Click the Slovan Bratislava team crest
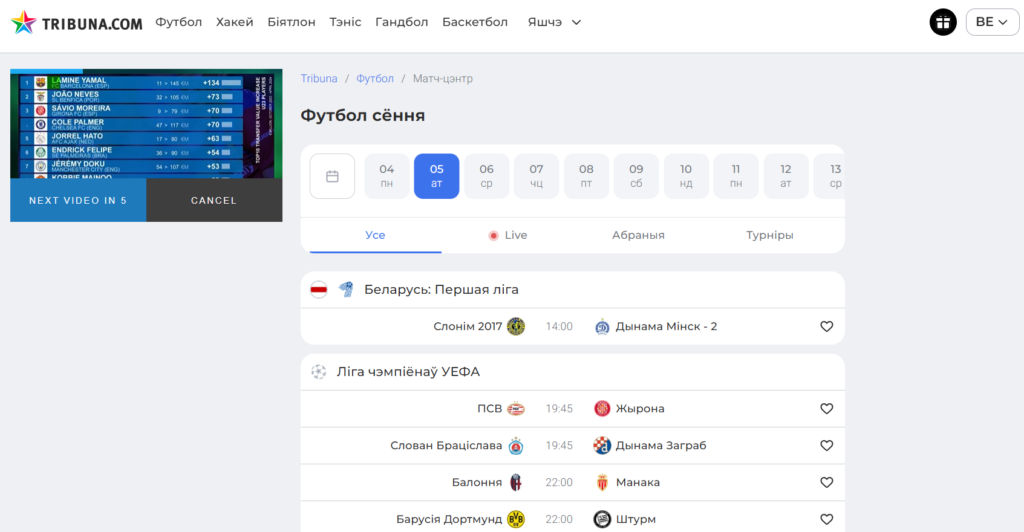 coord(516,446)
